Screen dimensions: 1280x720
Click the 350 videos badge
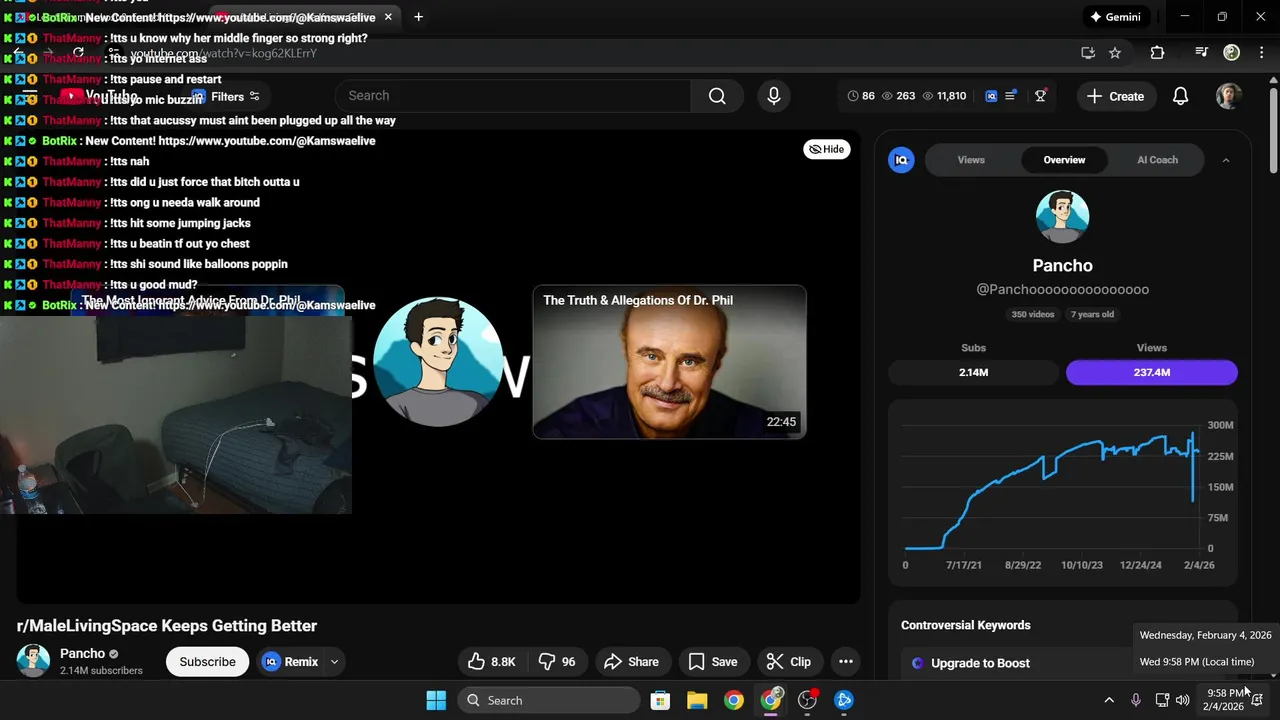1033,314
